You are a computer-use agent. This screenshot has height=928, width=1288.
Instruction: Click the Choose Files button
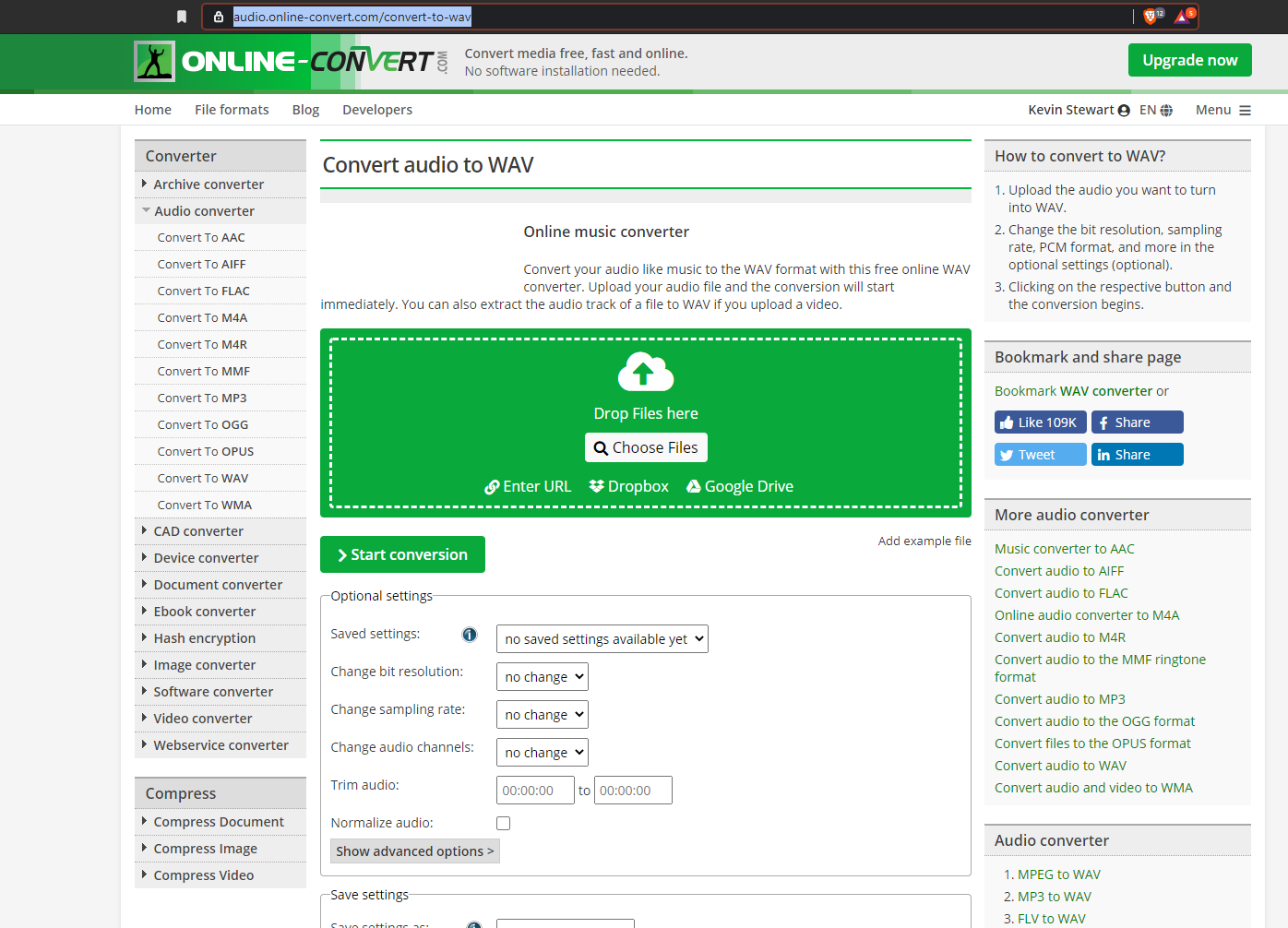click(646, 447)
